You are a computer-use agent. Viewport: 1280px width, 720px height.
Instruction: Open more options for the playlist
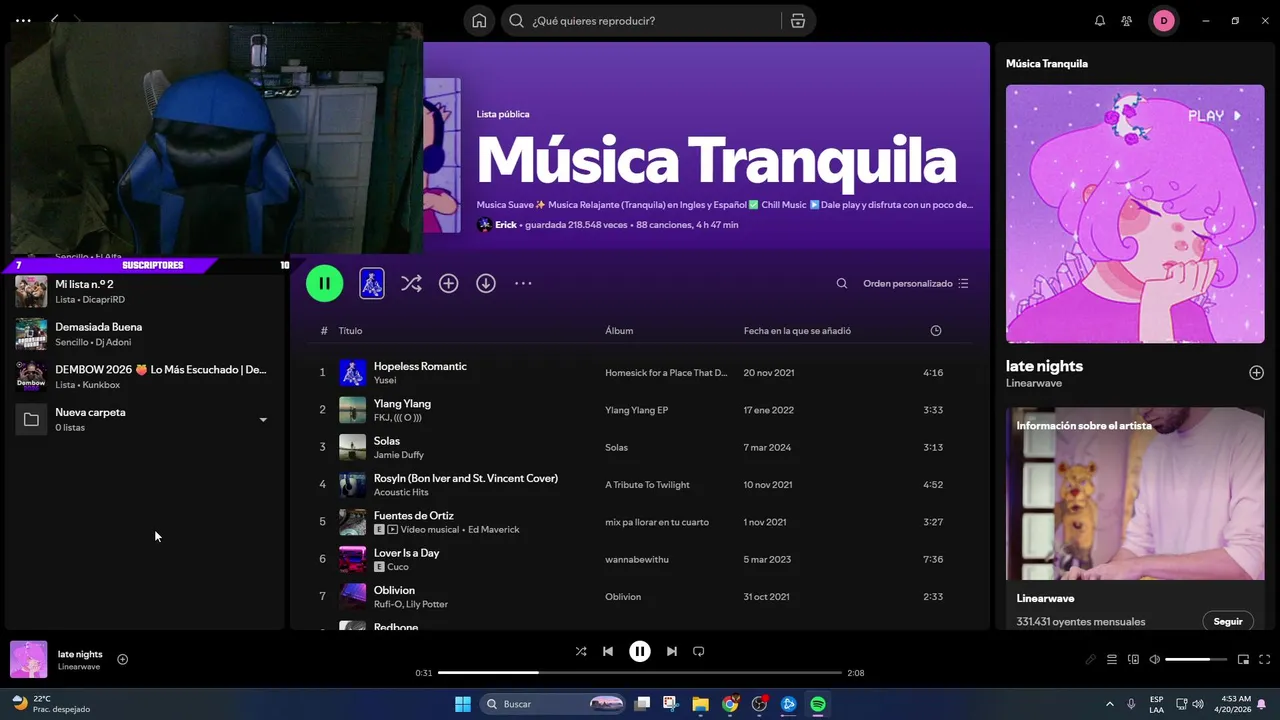523,284
